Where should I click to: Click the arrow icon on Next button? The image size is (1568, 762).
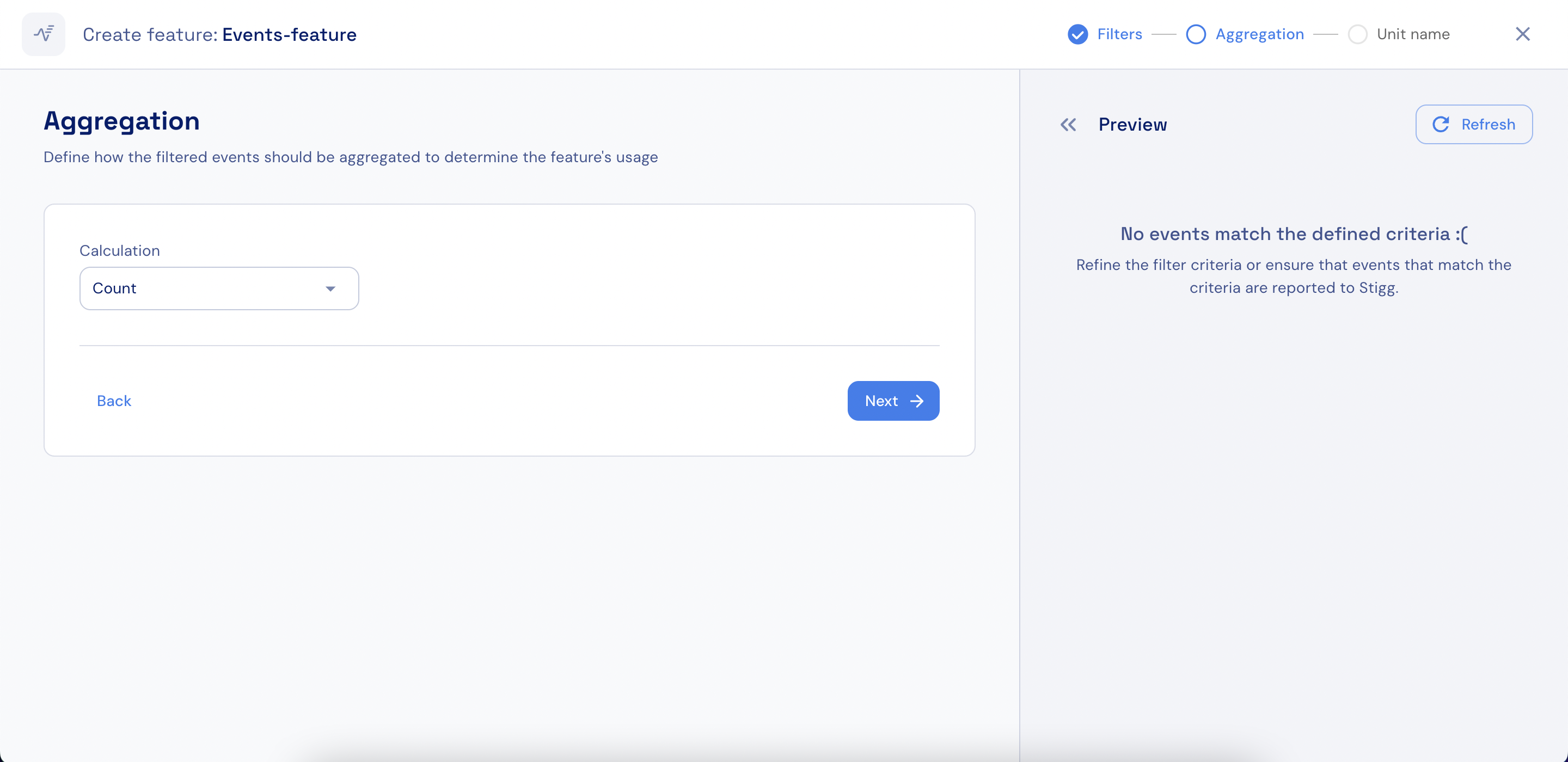point(917,401)
